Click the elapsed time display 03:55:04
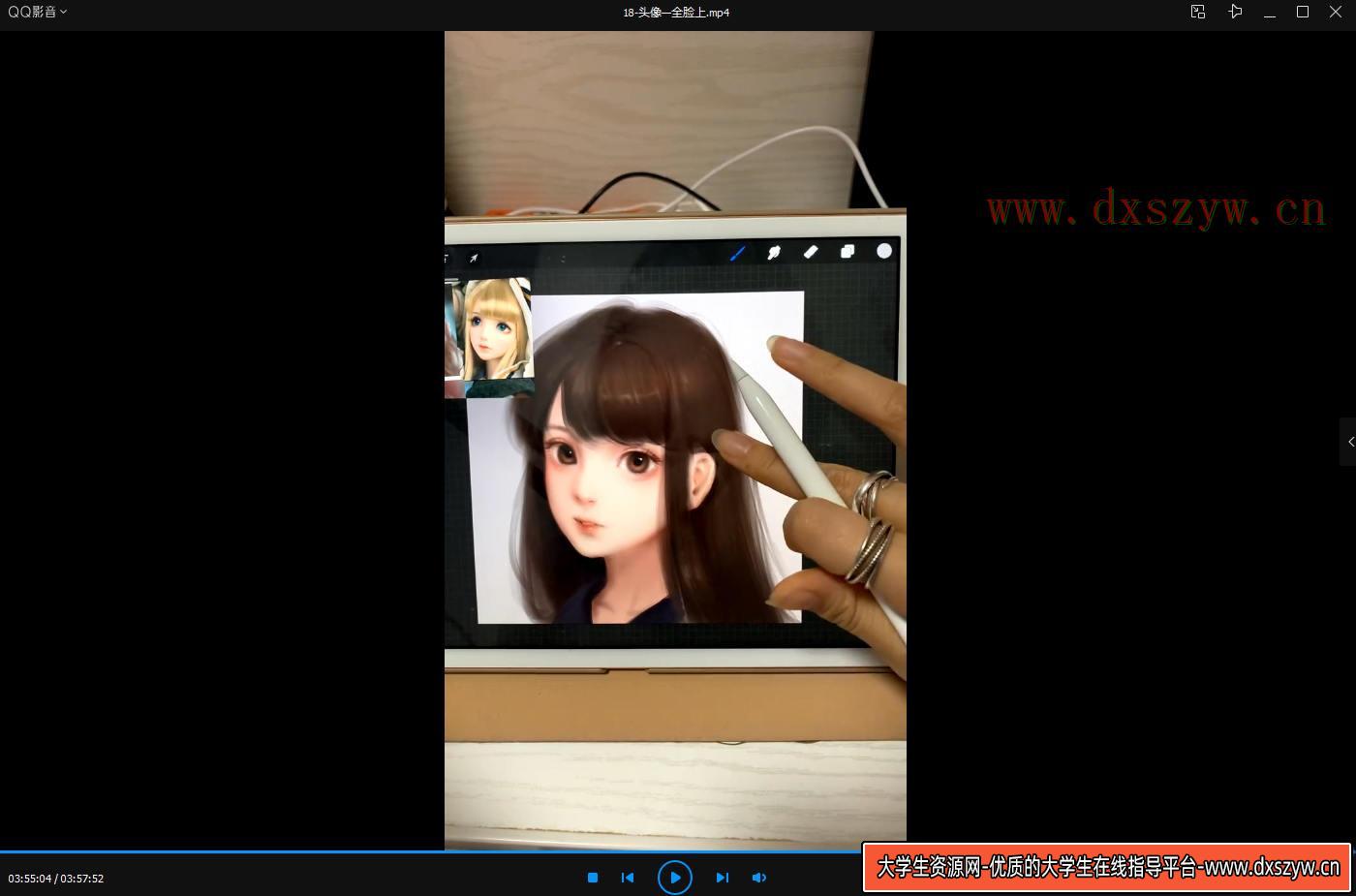 (x=29, y=879)
